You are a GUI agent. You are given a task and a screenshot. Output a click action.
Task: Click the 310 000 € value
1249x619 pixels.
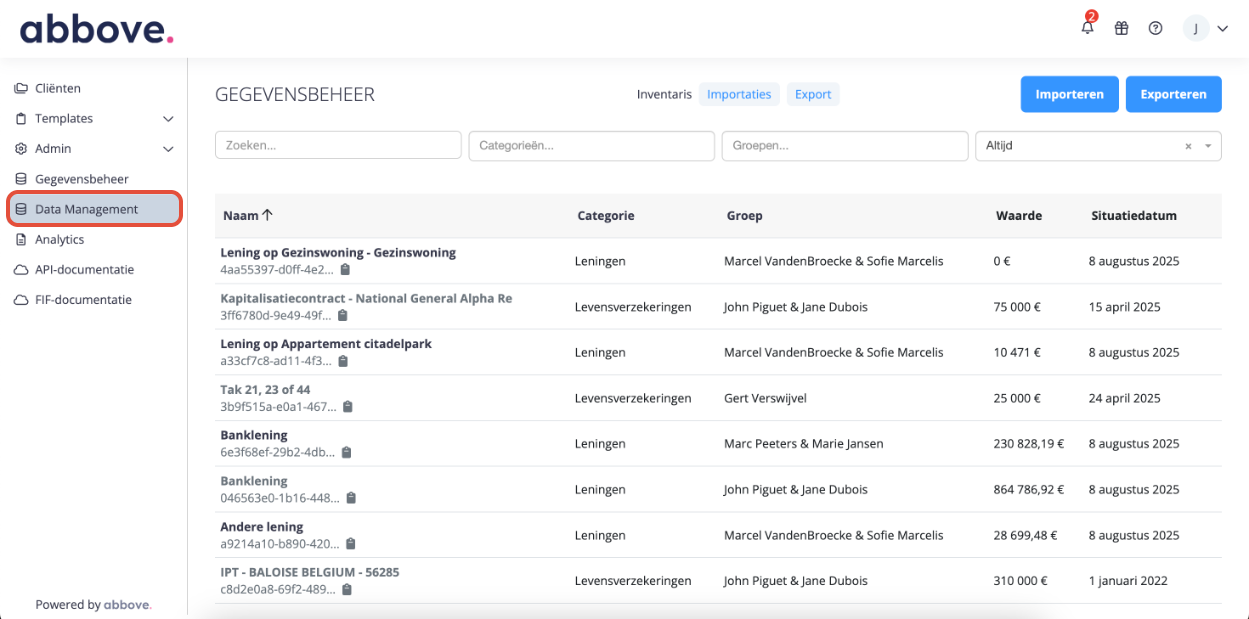click(x=1020, y=581)
